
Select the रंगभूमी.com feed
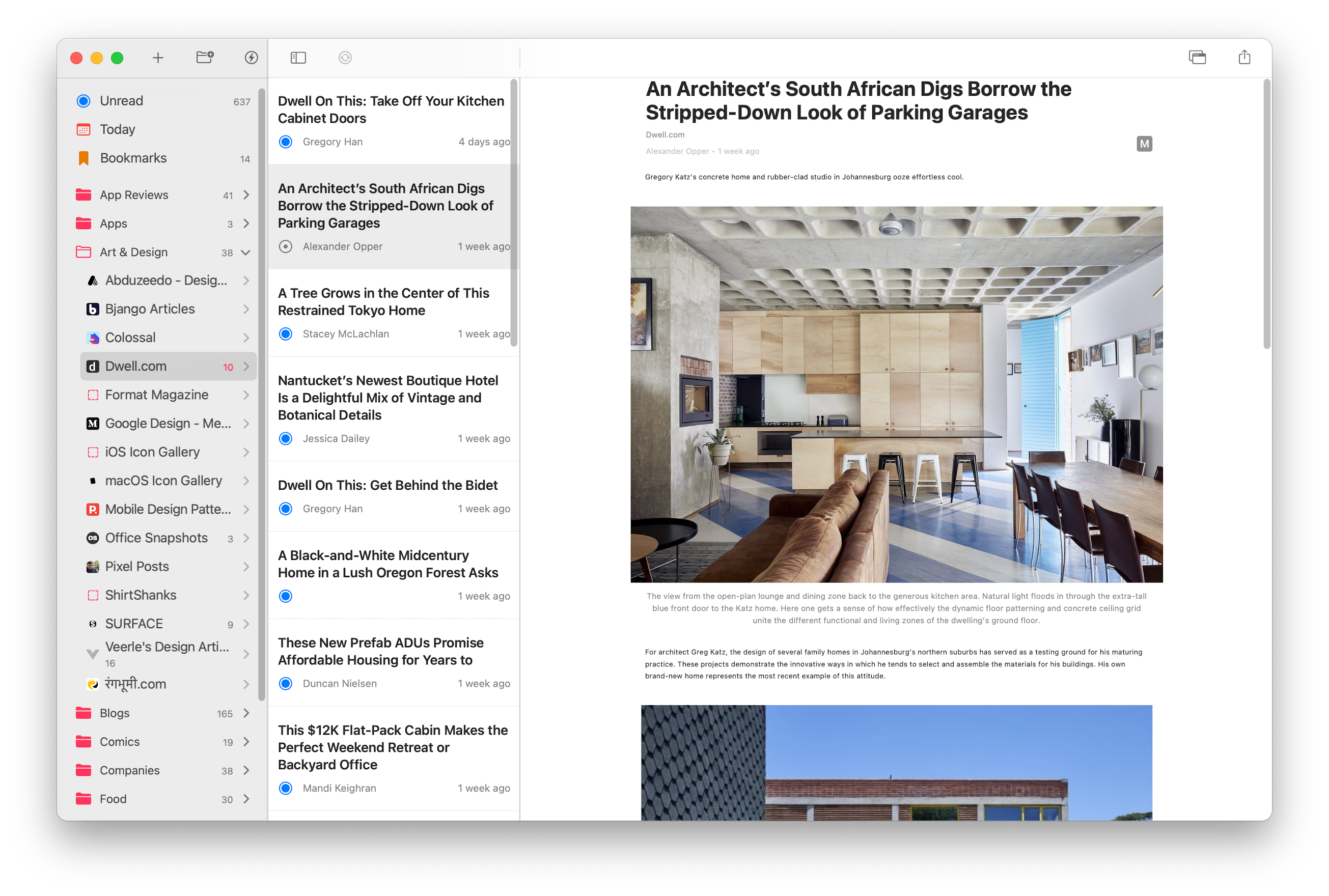point(168,684)
